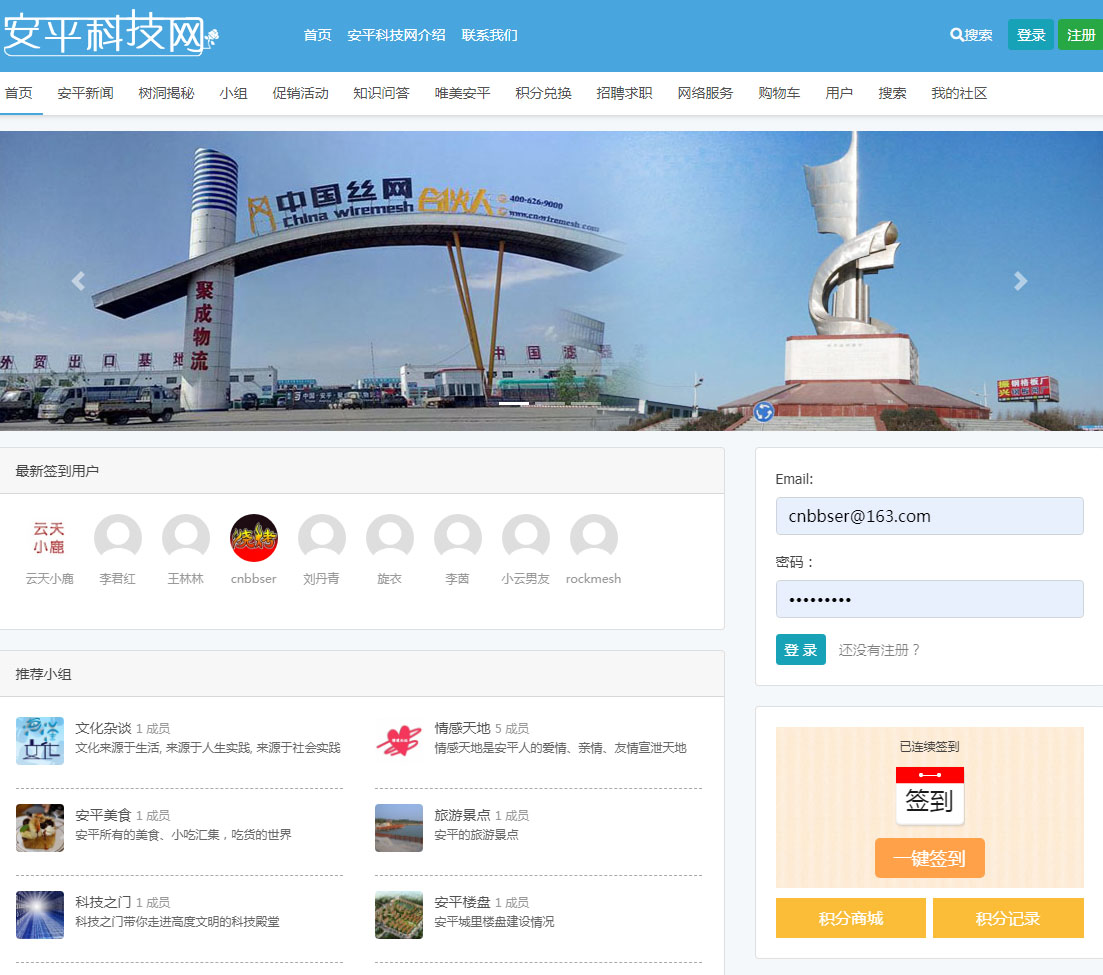Open 文化杂谈 group title link
The image size is (1103, 975).
pos(103,728)
